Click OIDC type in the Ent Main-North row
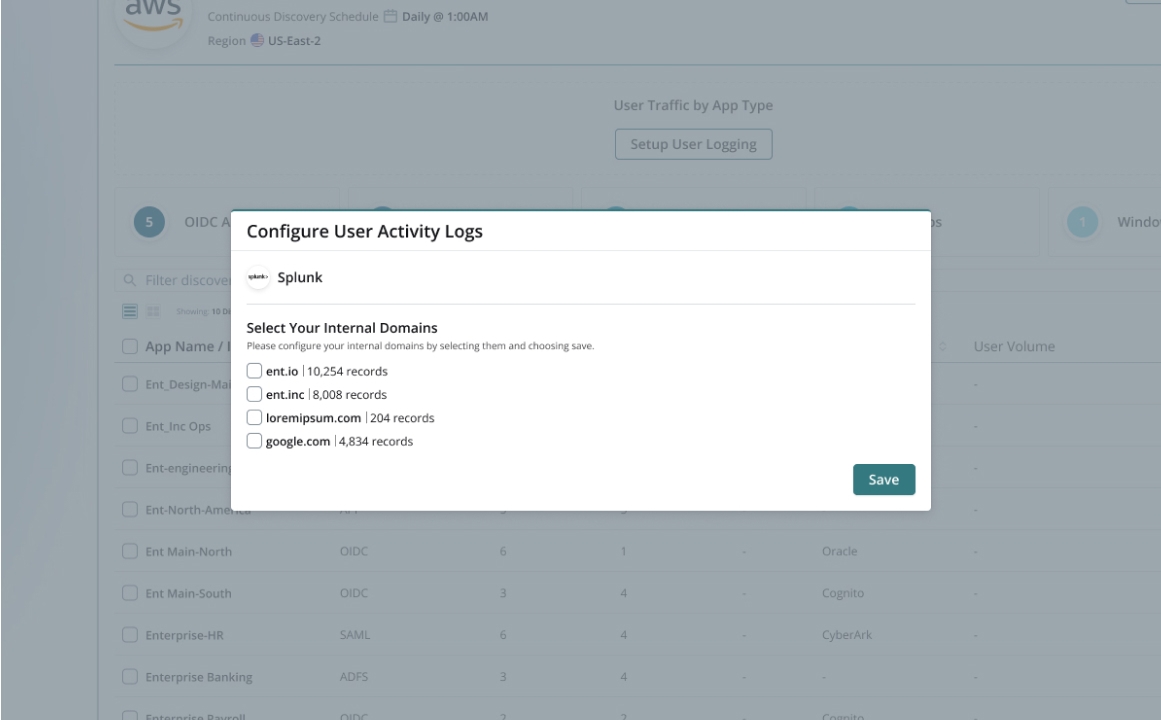This screenshot has height=720, width=1161. pyautogui.click(x=354, y=551)
